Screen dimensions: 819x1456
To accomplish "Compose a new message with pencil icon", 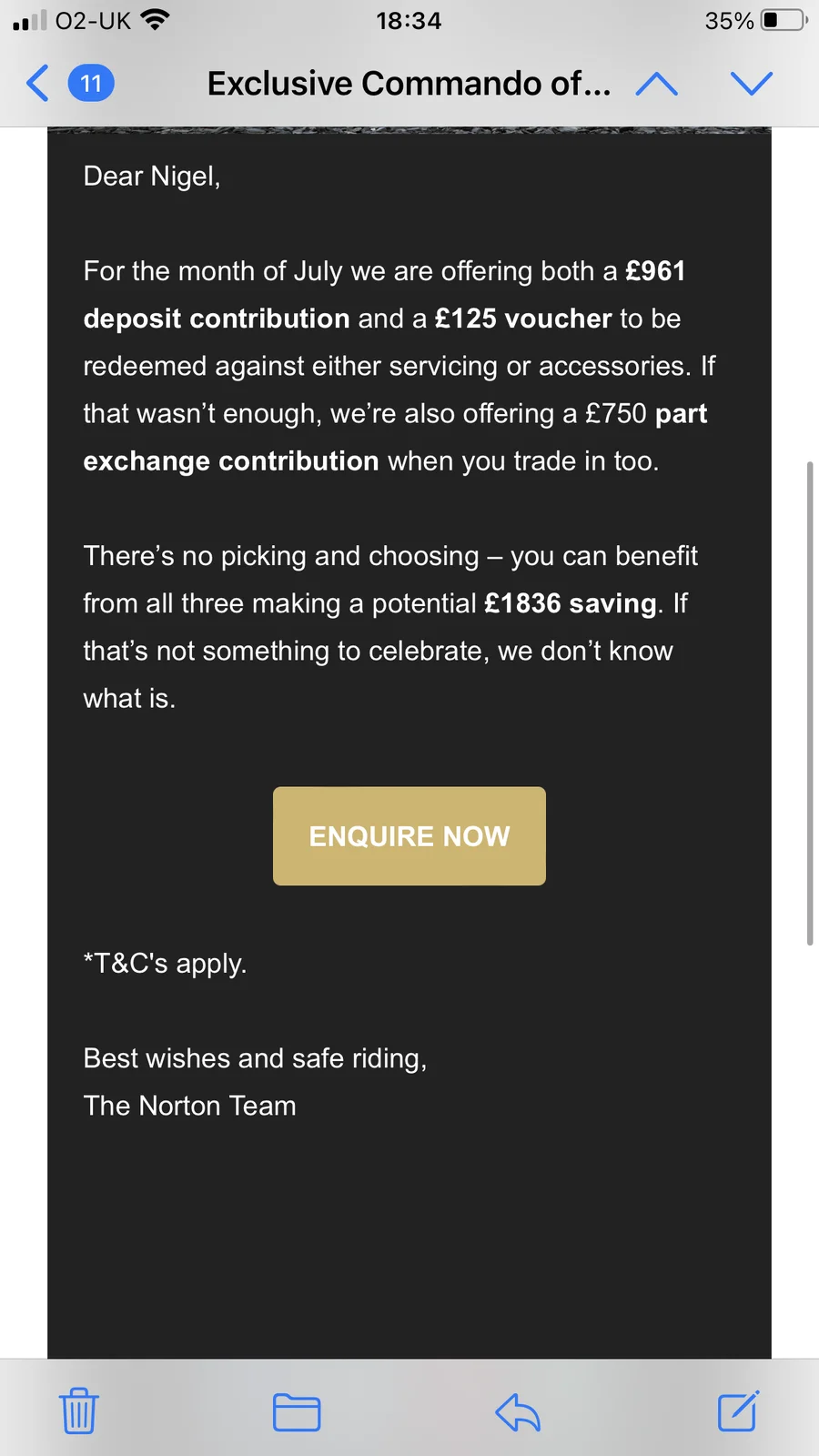I will 738,1410.
